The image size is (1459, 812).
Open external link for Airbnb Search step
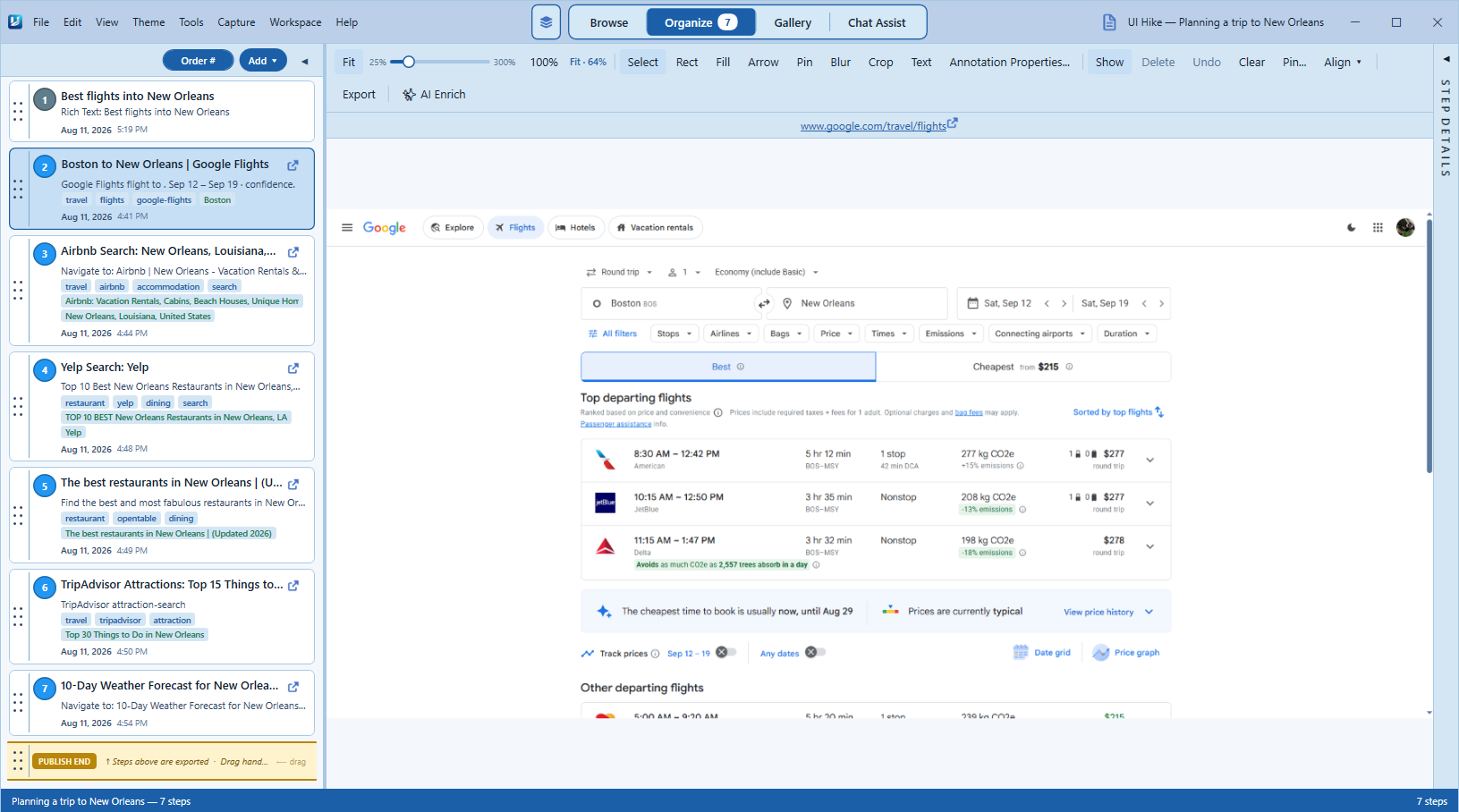pyautogui.click(x=293, y=252)
